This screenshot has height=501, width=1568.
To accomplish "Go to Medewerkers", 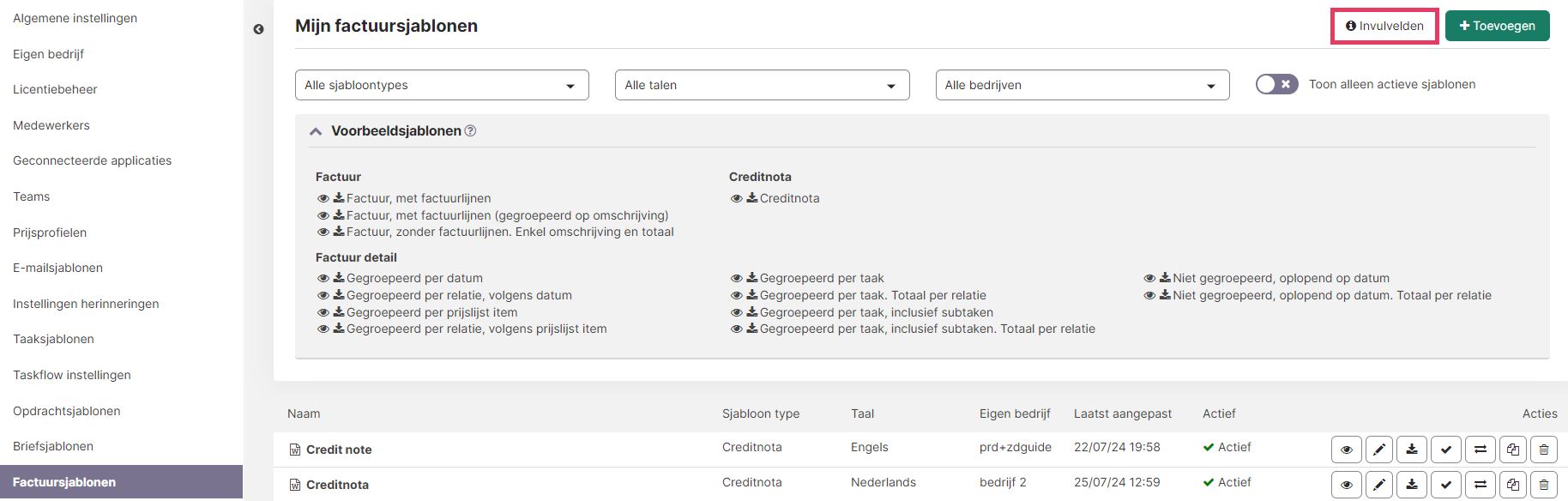I will tap(51, 125).
